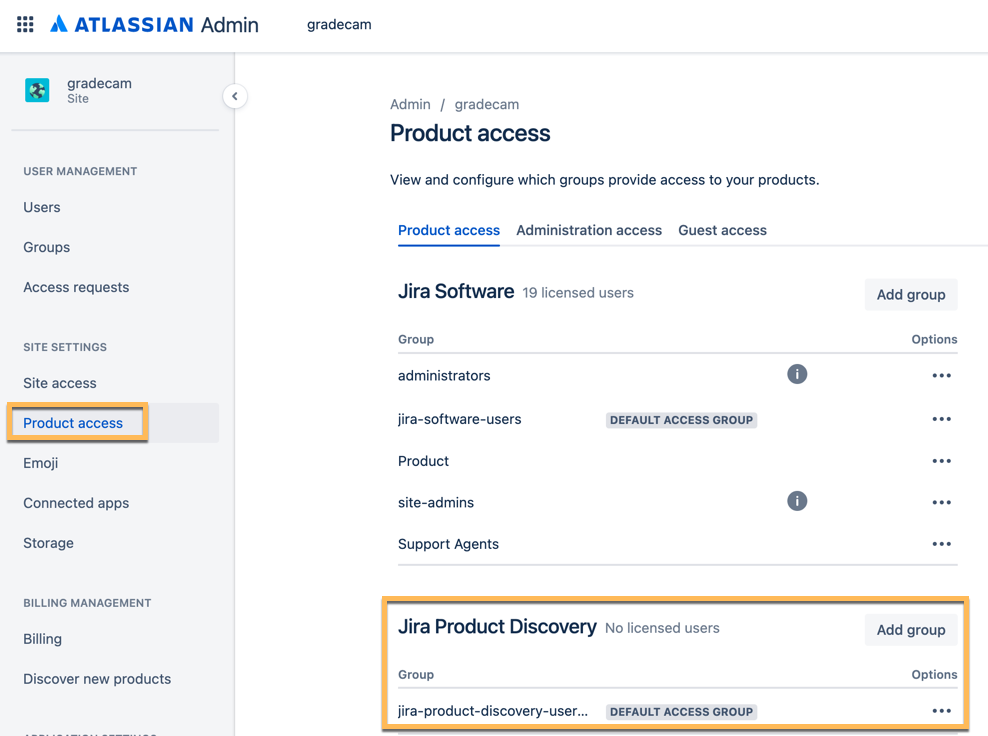
Task: Open options menu for Product group
Action: click(x=941, y=460)
